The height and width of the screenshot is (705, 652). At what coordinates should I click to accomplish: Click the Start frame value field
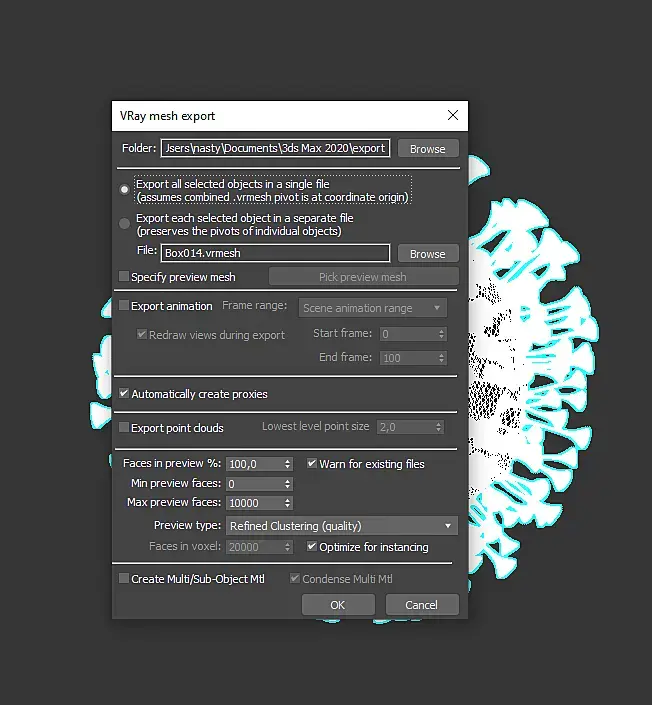point(408,334)
